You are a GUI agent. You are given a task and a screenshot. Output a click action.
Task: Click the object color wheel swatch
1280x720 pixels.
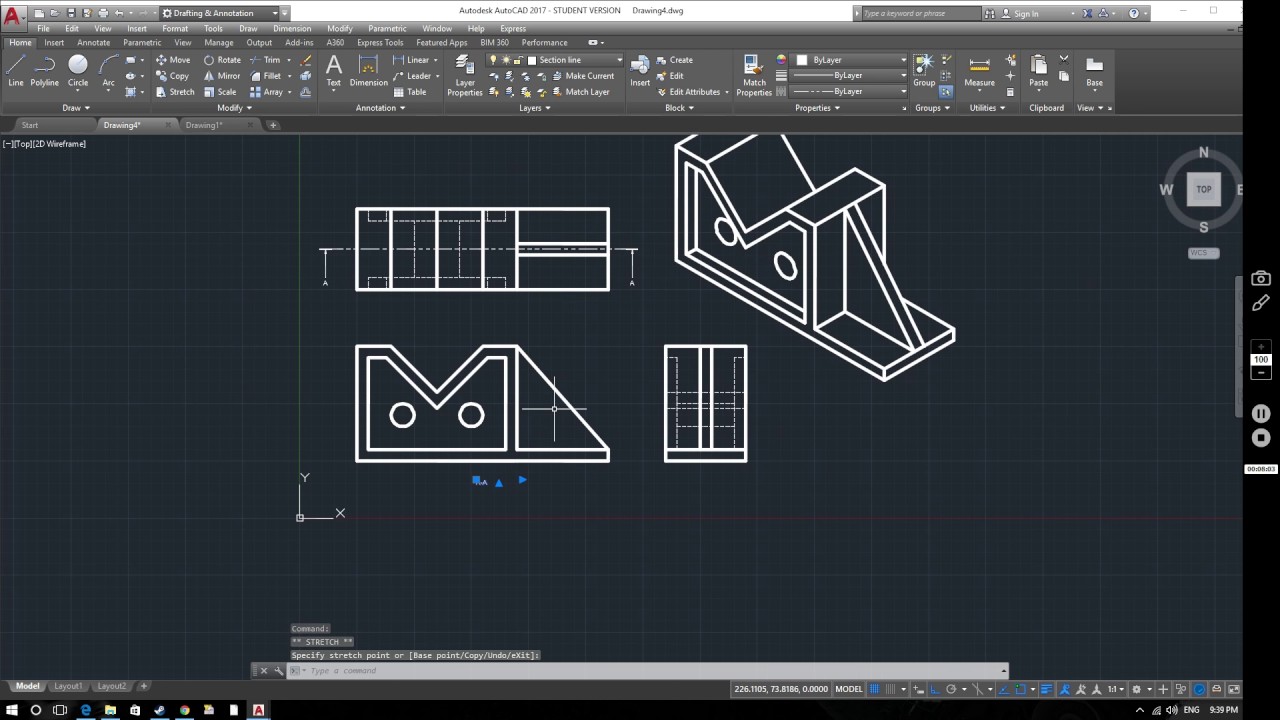pyautogui.click(x=782, y=60)
